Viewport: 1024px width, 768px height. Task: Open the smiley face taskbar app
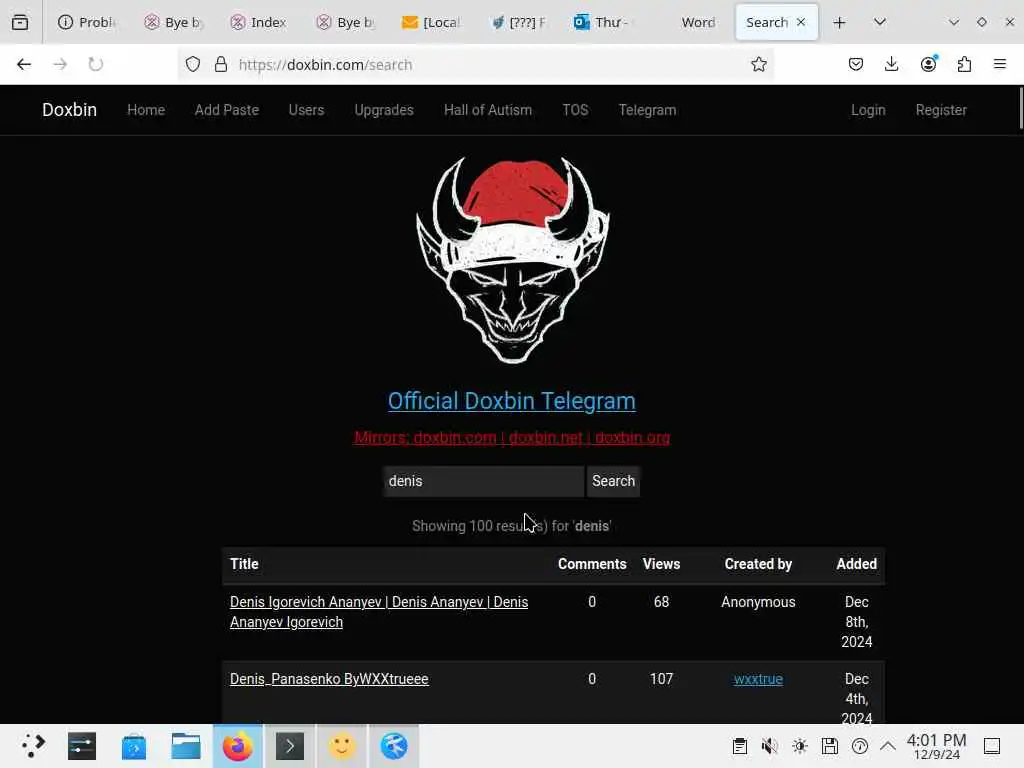(342, 746)
